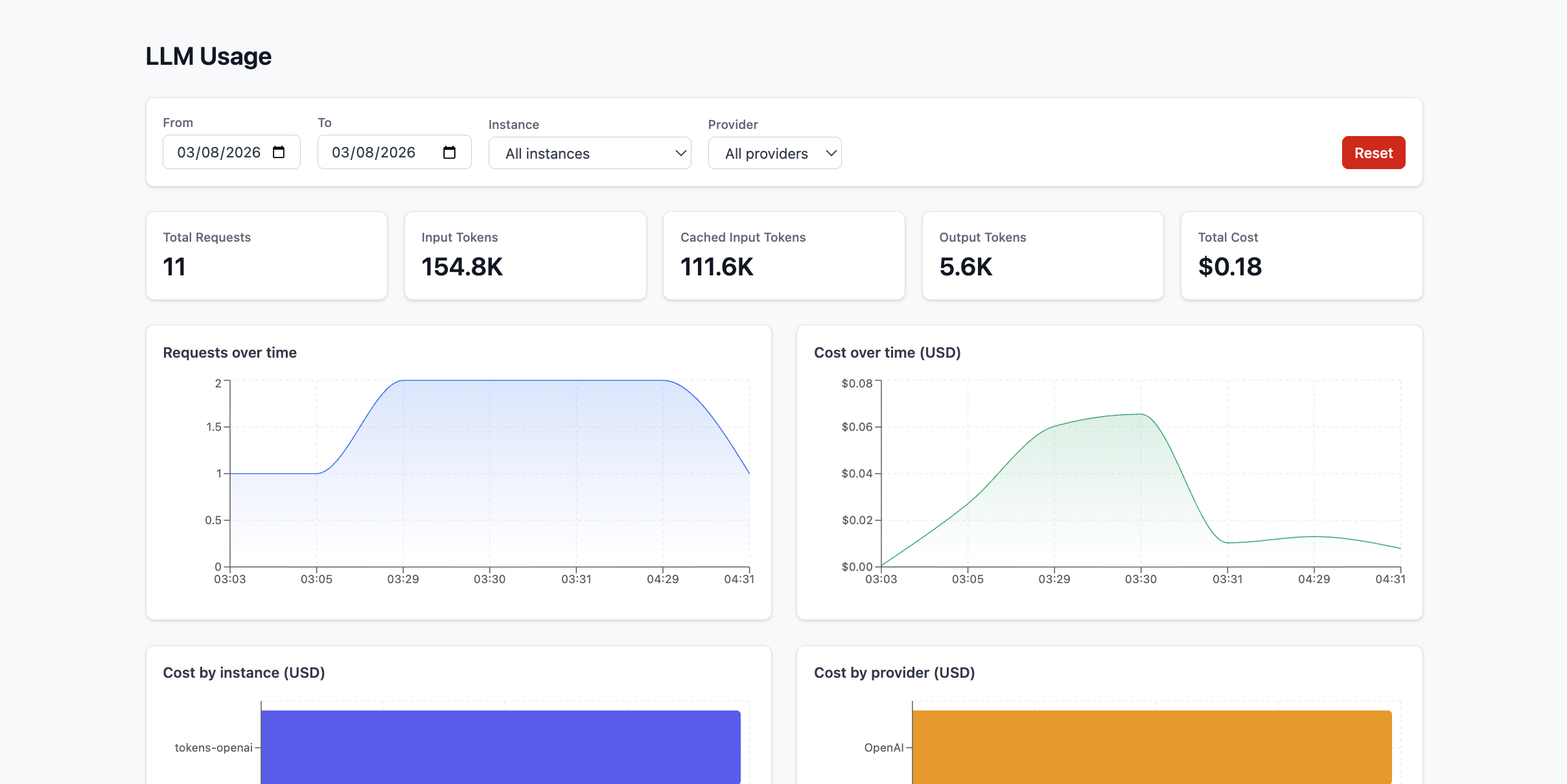1567x784 pixels.
Task: Click the Output Tokens stat card
Action: click(x=1042, y=255)
